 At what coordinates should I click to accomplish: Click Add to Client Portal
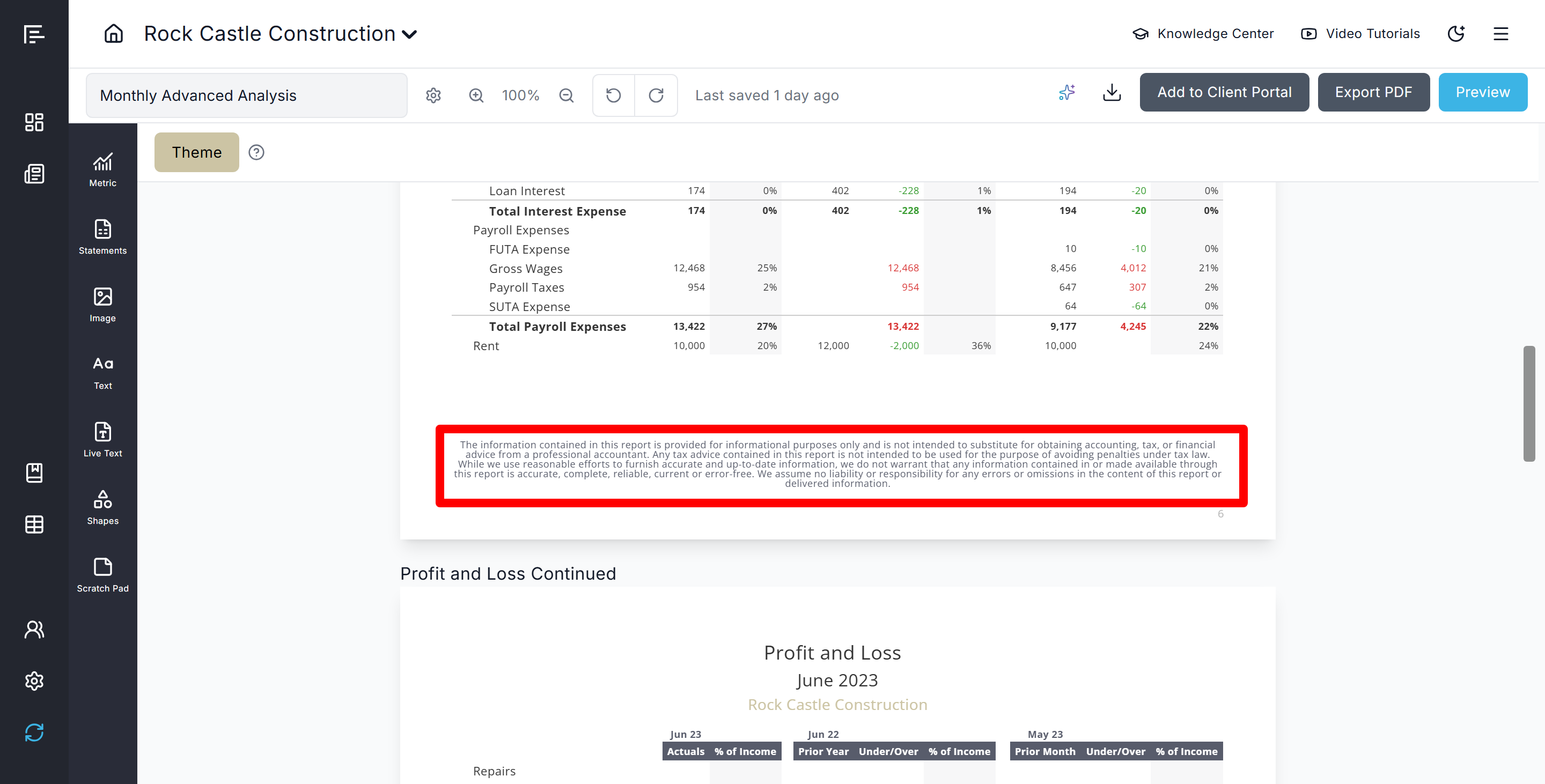click(1224, 92)
